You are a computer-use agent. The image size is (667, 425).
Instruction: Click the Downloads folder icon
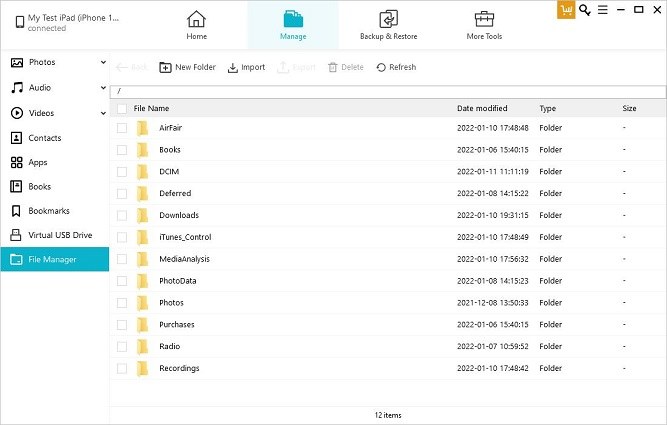[x=143, y=215]
